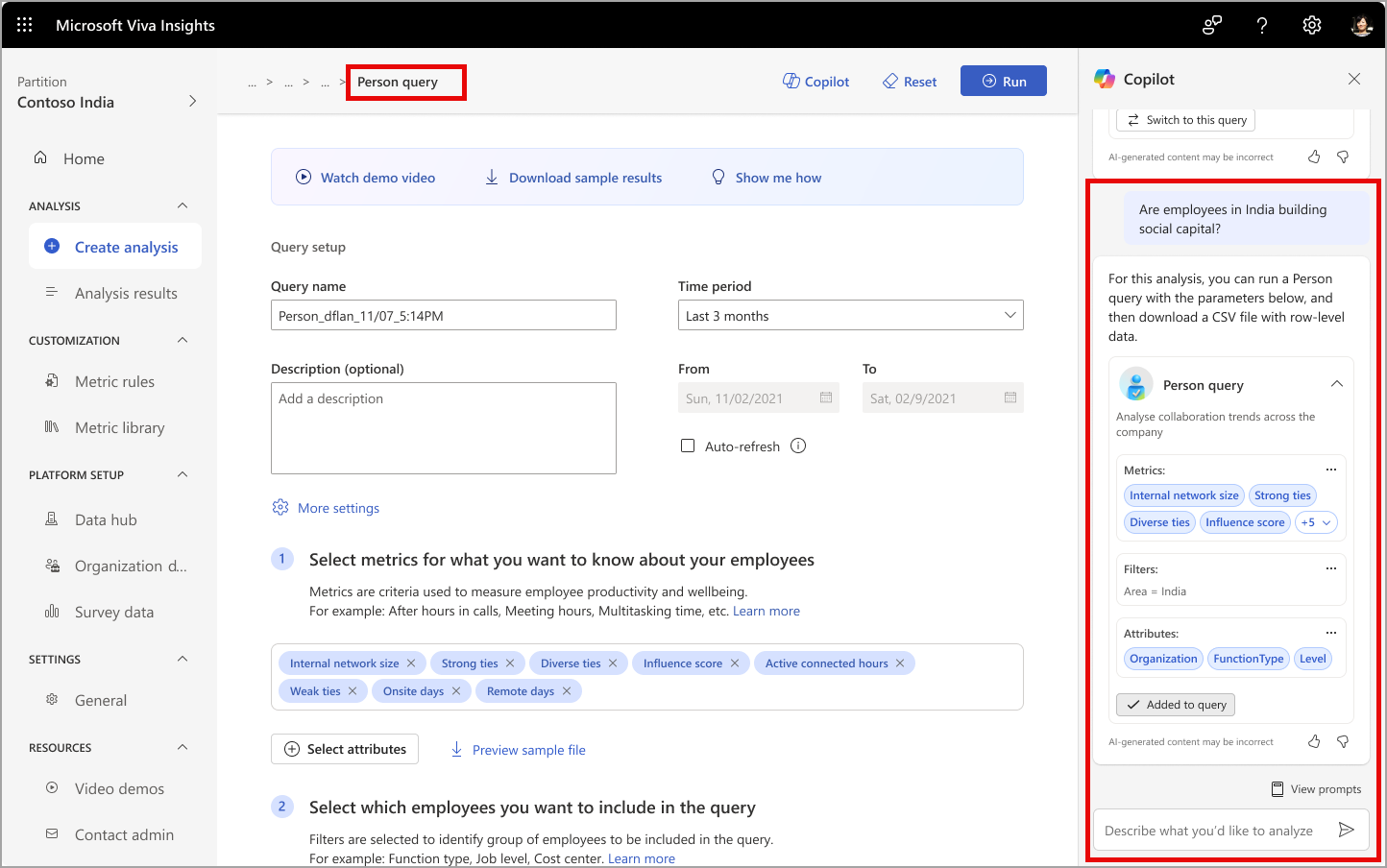Image resolution: width=1387 pixels, height=868 pixels.
Task: Remove Diverse ties metric chip
Action: pyautogui.click(x=613, y=663)
